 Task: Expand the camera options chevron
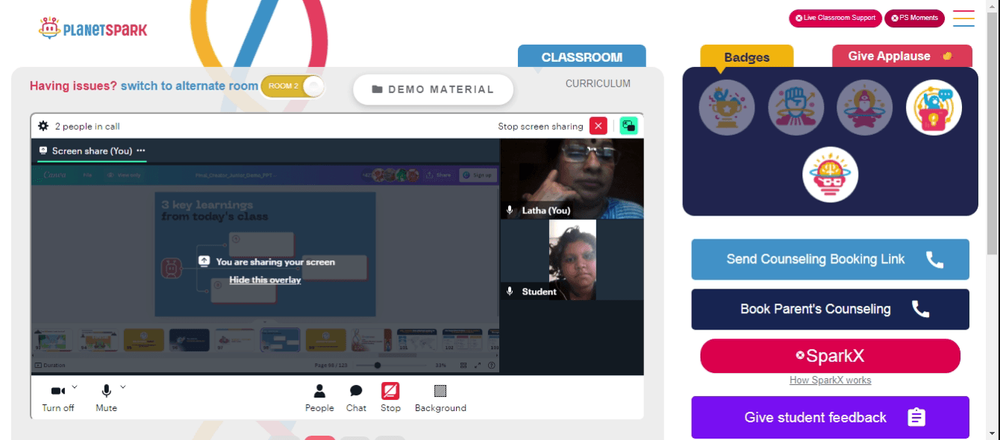coord(74,386)
